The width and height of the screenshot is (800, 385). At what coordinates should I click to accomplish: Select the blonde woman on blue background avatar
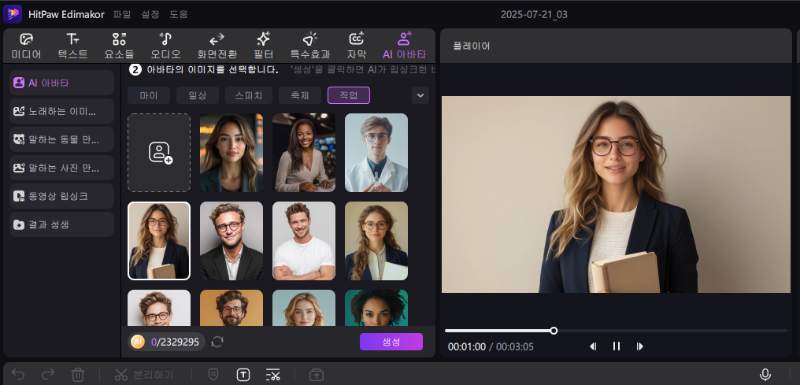click(304, 308)
